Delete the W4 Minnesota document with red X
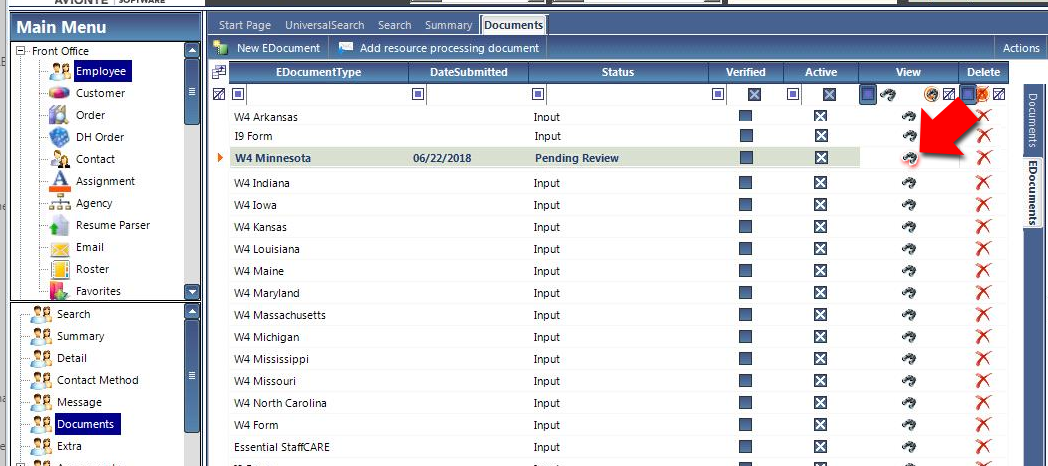Viewport: 1048px width, 466px height. tap(983, 158)
